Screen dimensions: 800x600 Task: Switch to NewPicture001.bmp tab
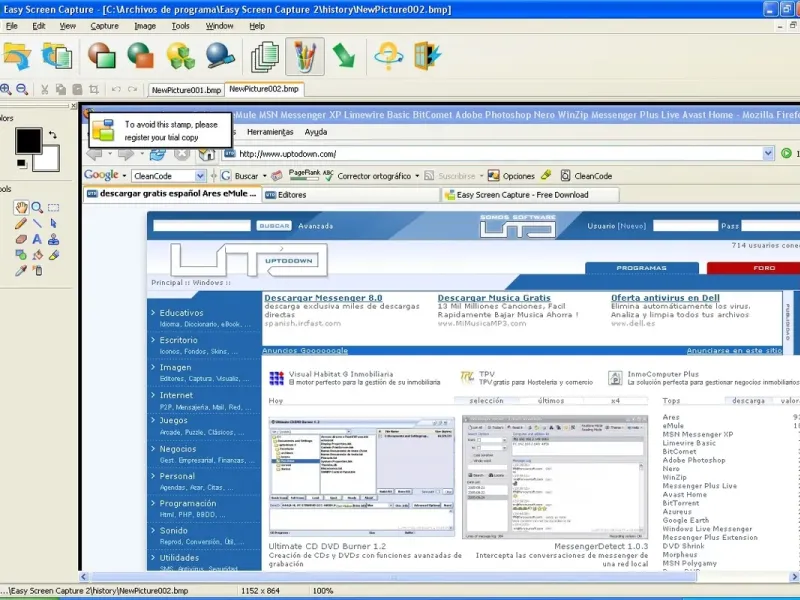click(186, 90)
